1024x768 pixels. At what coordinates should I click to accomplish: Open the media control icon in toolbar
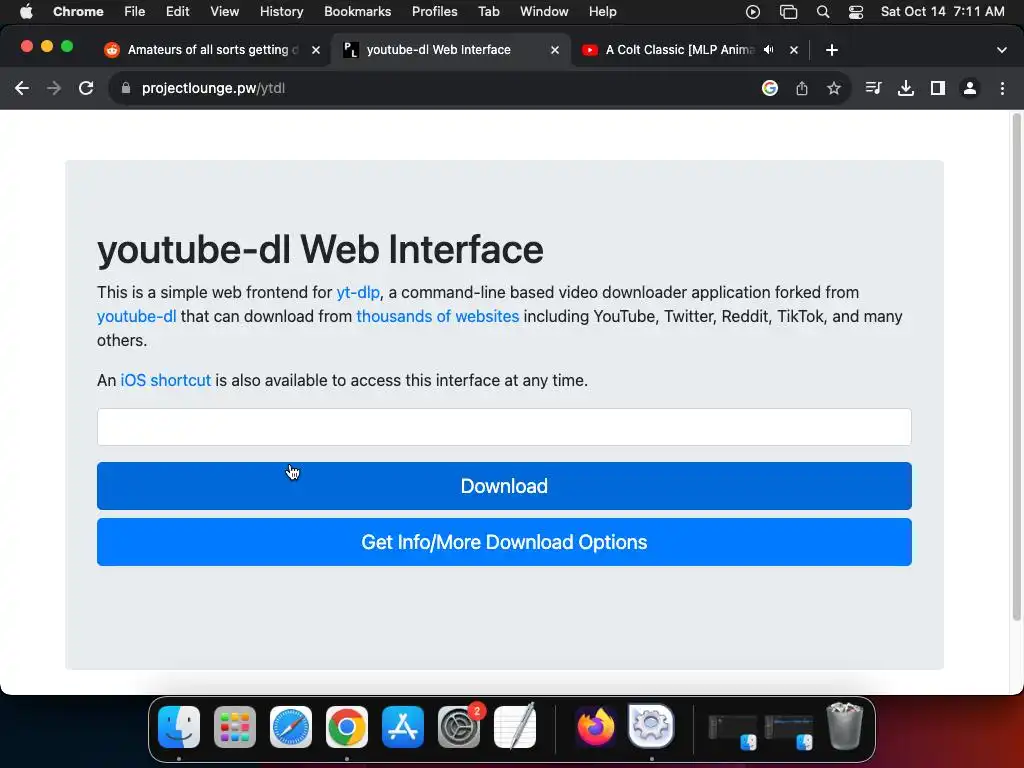873,88
